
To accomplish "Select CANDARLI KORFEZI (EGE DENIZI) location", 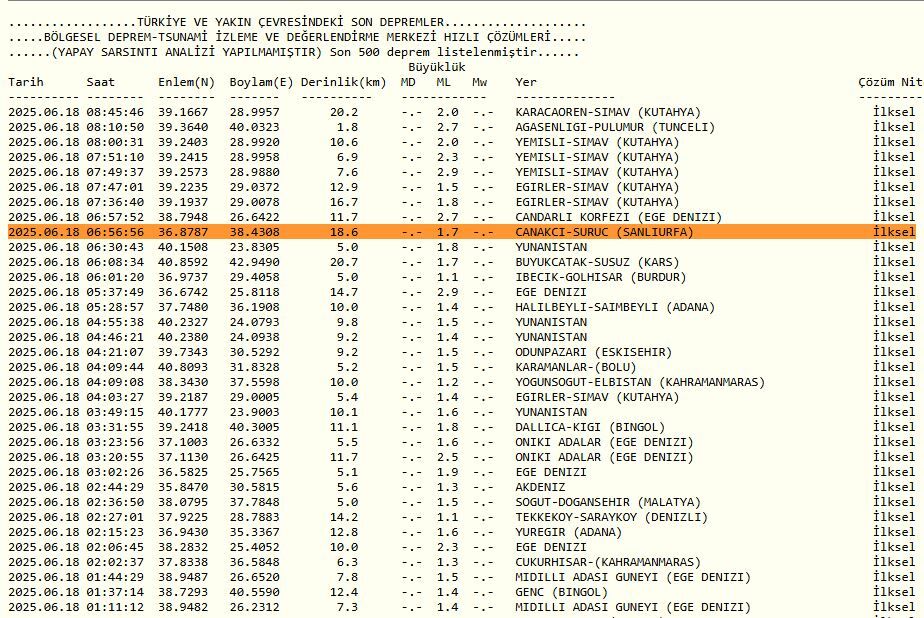I will coord(618,217).
